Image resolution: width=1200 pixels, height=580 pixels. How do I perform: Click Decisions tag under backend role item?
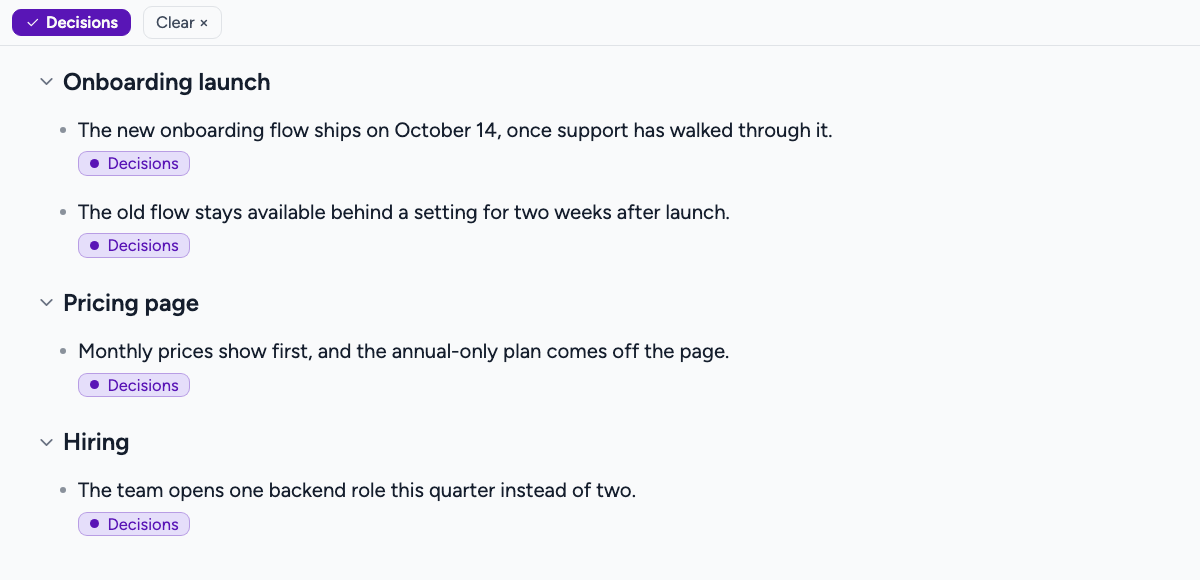134,524
